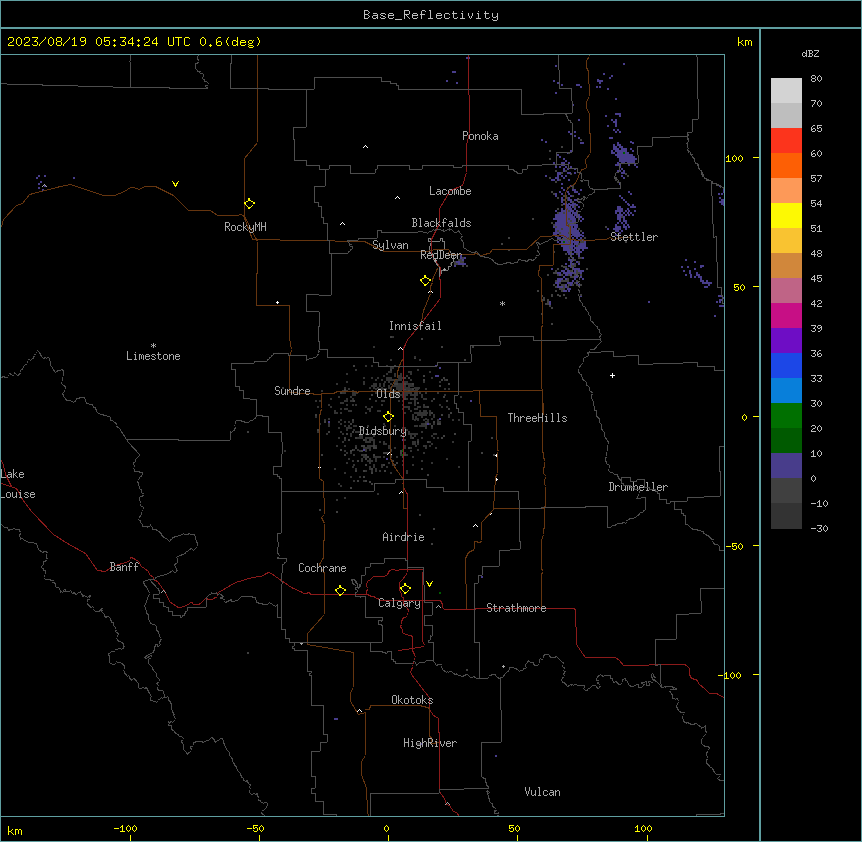Select the orange 57-60 dBZ legend swatch
The image size is (862, 842).
click(786, 165)
